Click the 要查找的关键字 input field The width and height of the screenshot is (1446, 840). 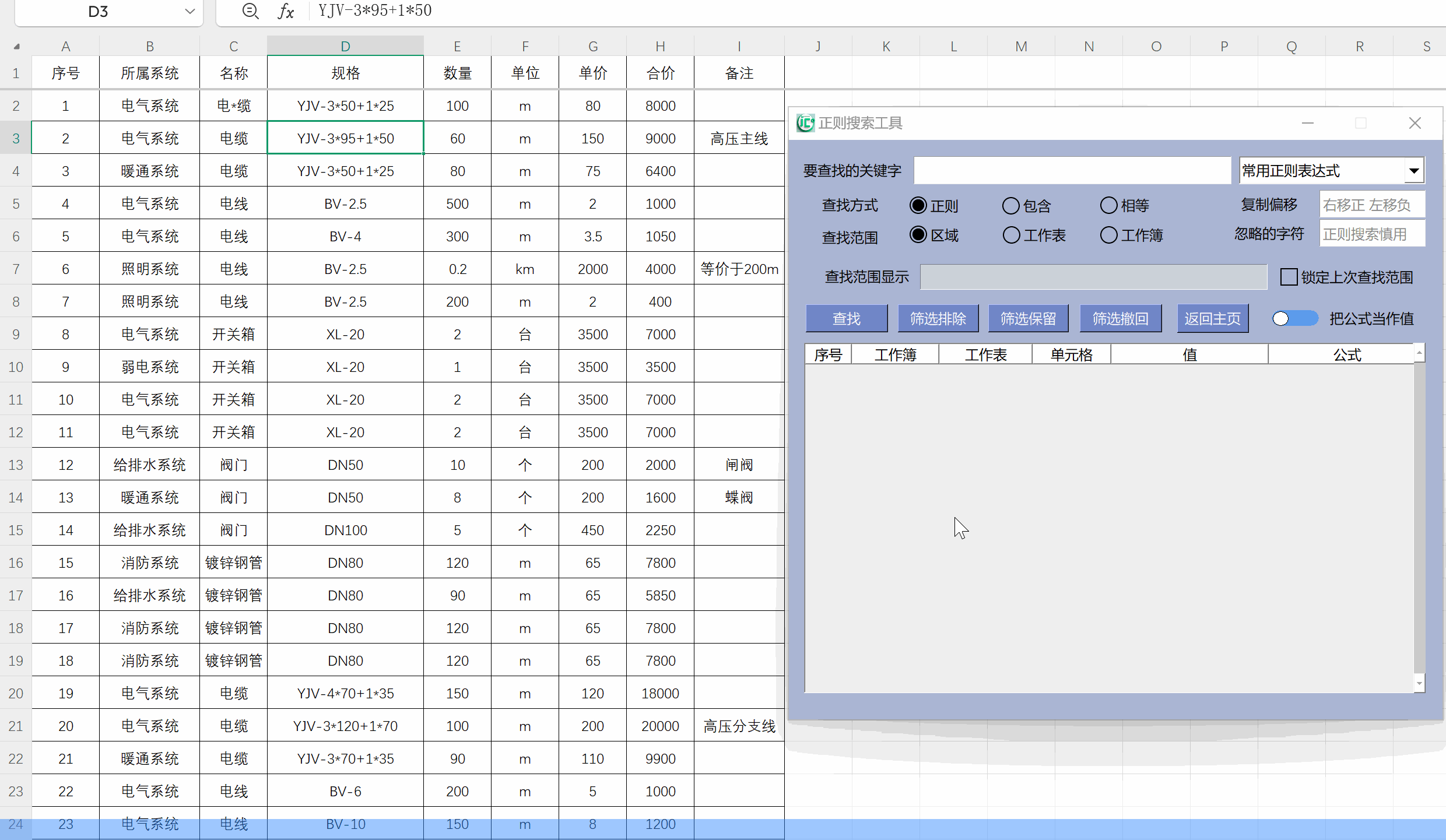(x=1073, y=170)
